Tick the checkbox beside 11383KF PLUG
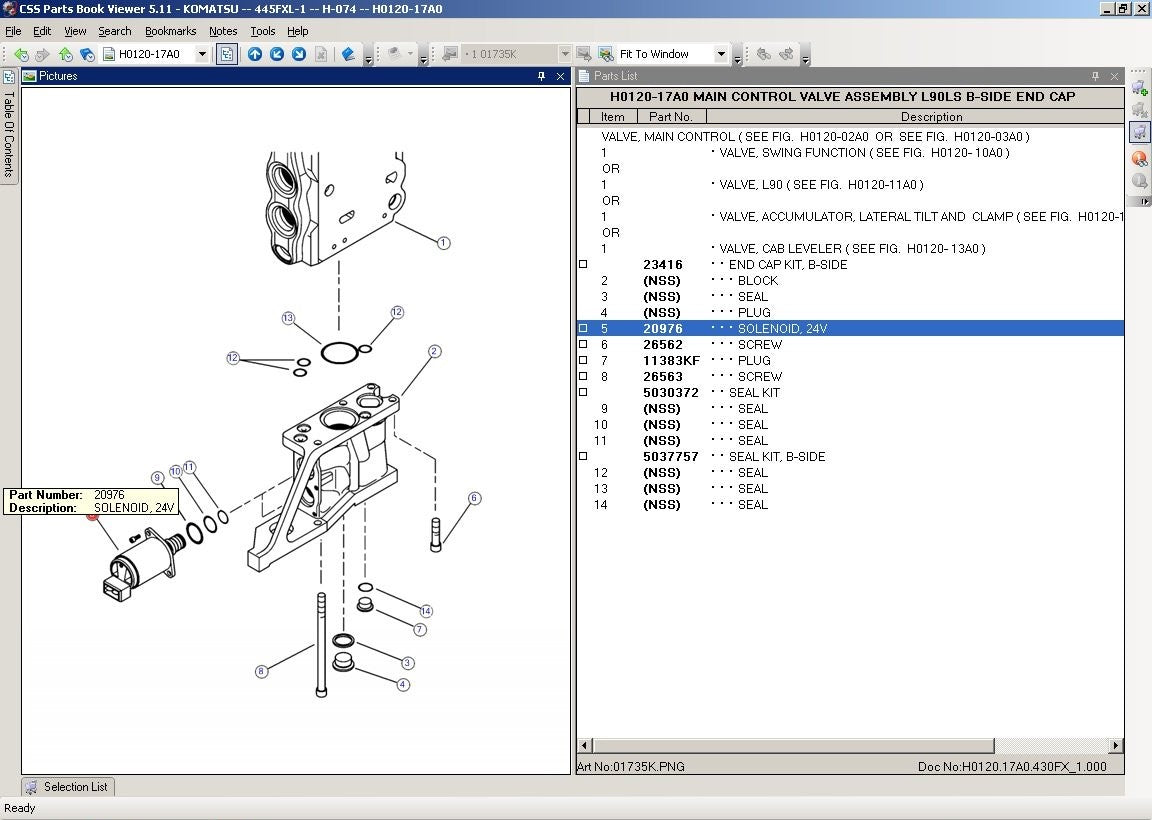The height and width of the screenshot is (820, 1152). point(583,360)
